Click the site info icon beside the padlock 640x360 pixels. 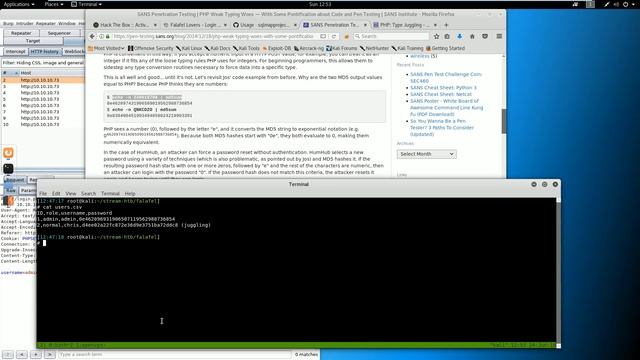point(102,36)
